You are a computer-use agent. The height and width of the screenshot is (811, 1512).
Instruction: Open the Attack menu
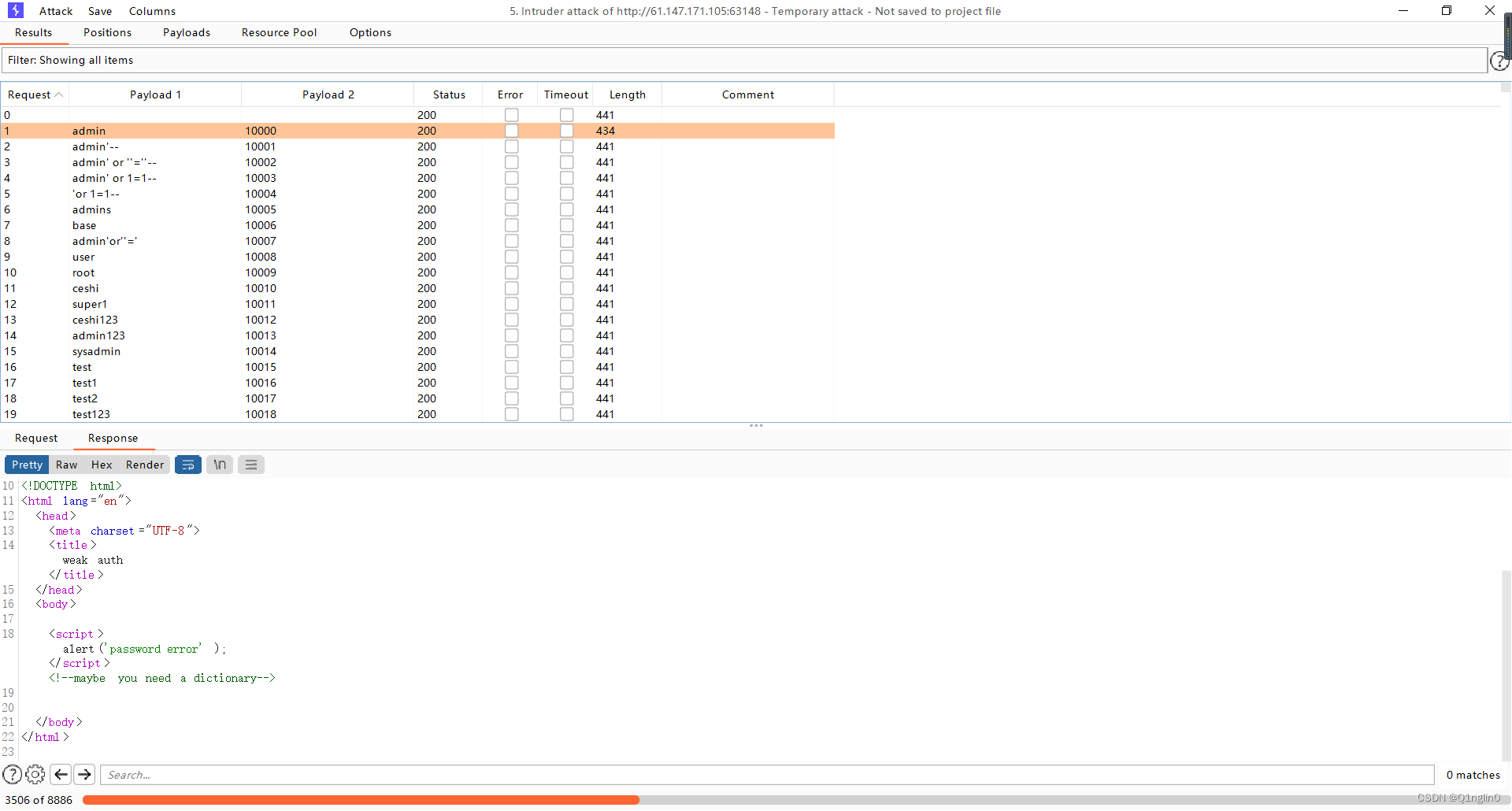click(x=56, y=11)
